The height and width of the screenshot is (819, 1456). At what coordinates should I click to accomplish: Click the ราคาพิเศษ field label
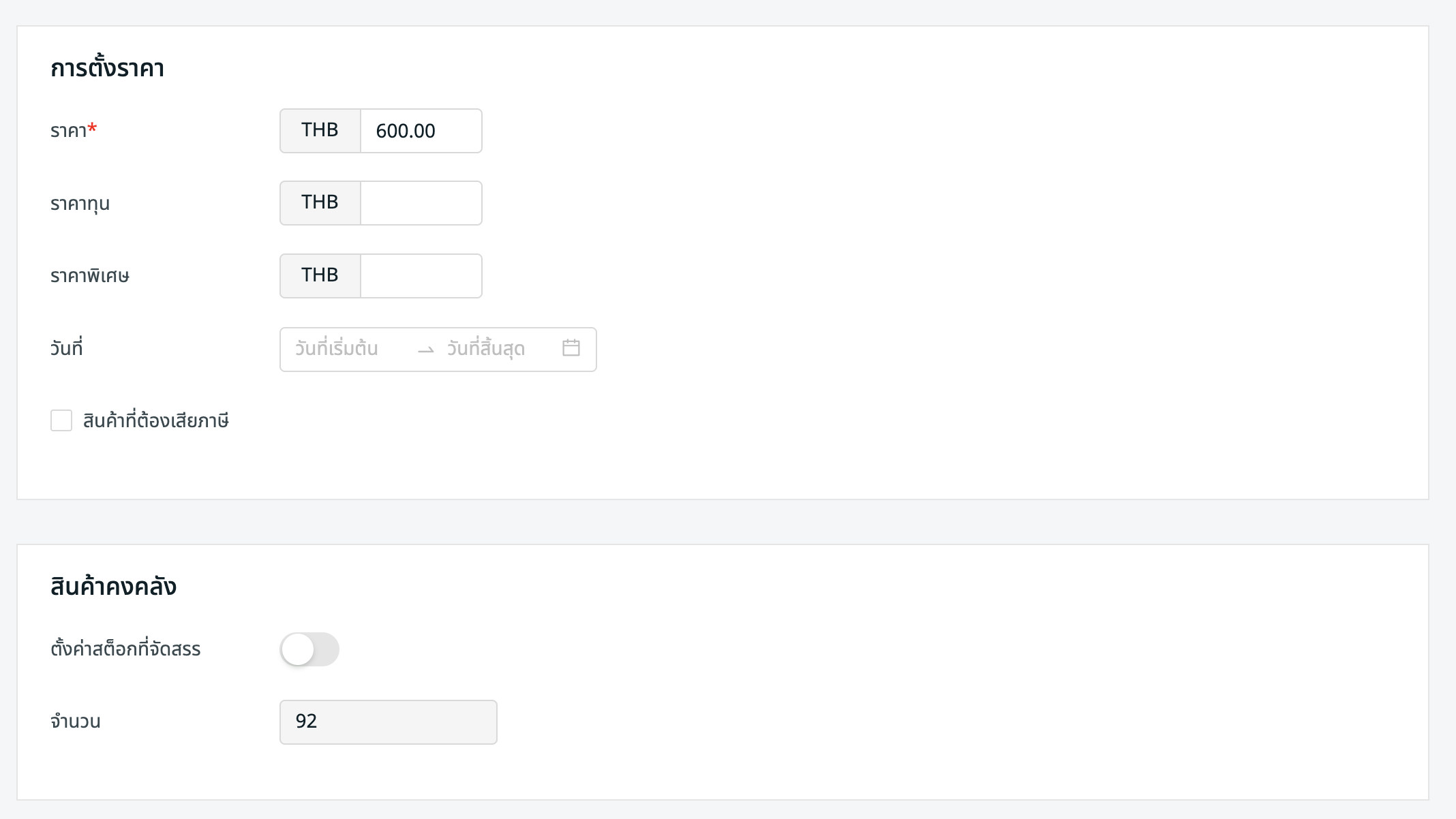click(x=89, y=276)
